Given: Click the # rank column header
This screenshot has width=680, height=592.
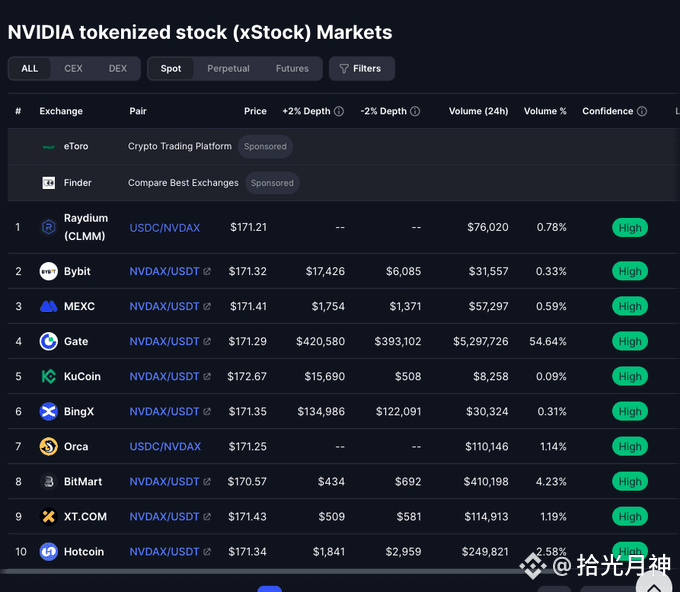Looking at the screenshot, I should (18, 111).
